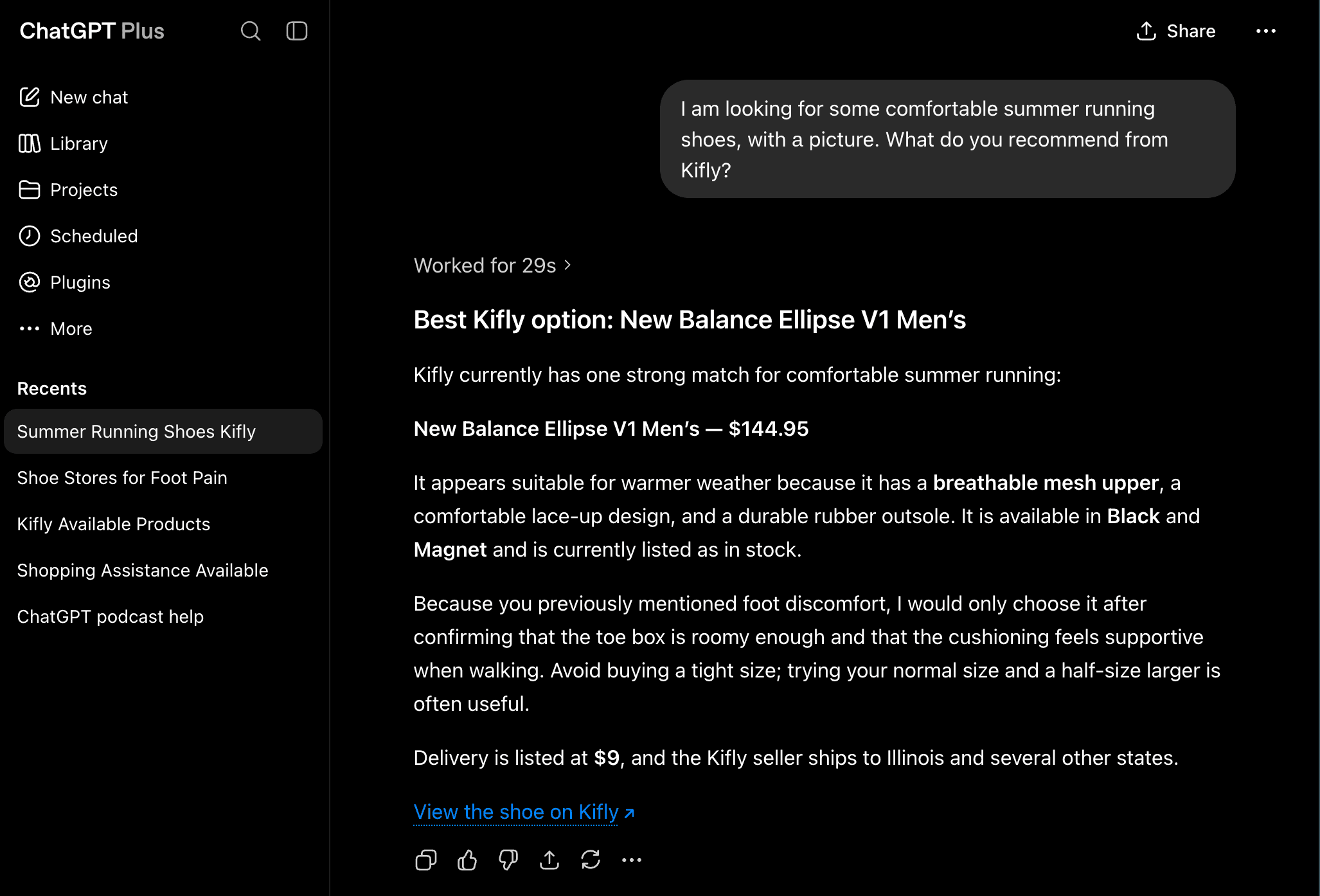Screen dimensions: 1320x896
Task: Expand the Worked for 29s details
Action: 492,265
